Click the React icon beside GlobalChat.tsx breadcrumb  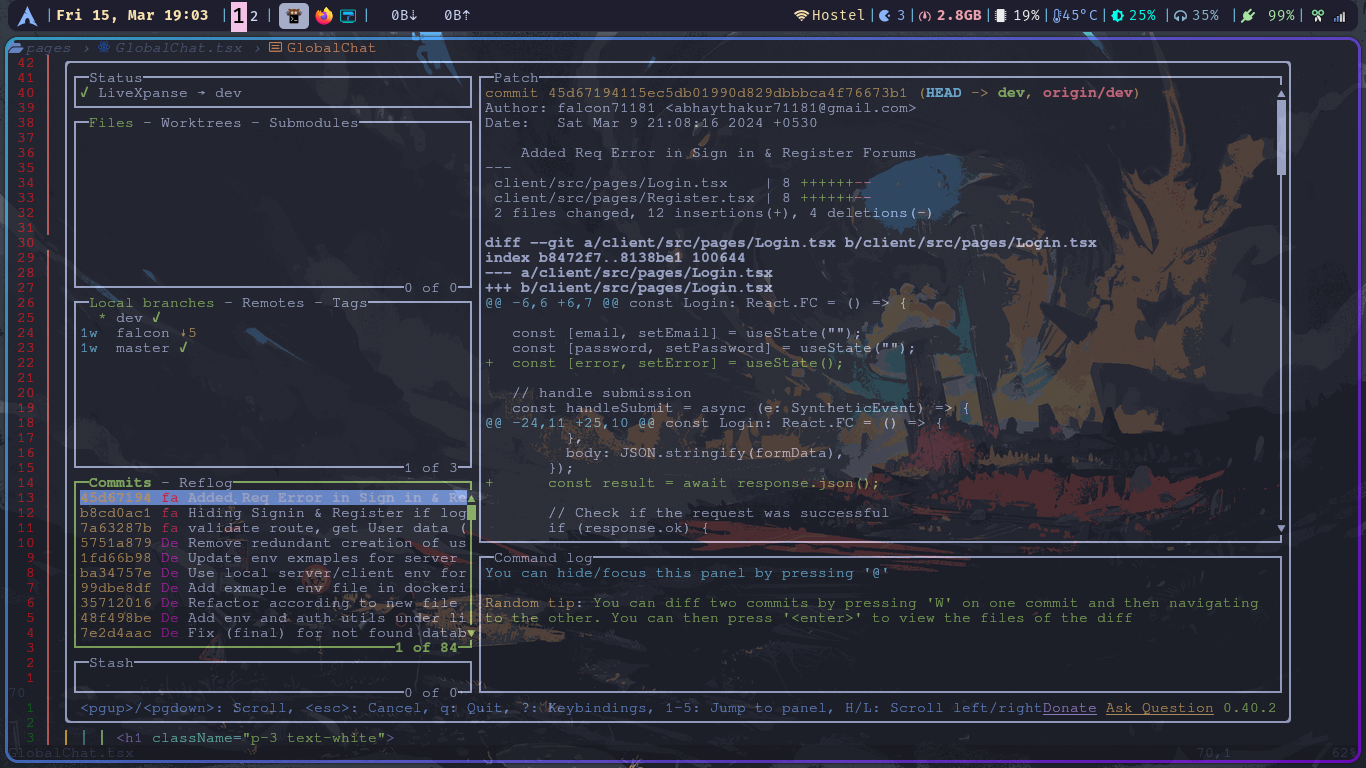[103, 47]
